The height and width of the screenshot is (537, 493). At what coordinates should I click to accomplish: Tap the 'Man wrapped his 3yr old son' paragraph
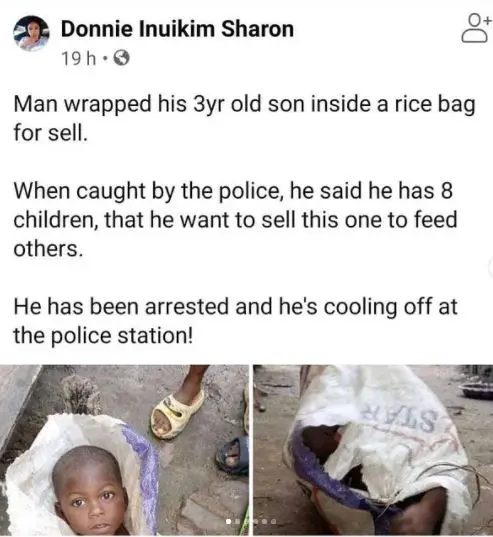pos(244,118)
